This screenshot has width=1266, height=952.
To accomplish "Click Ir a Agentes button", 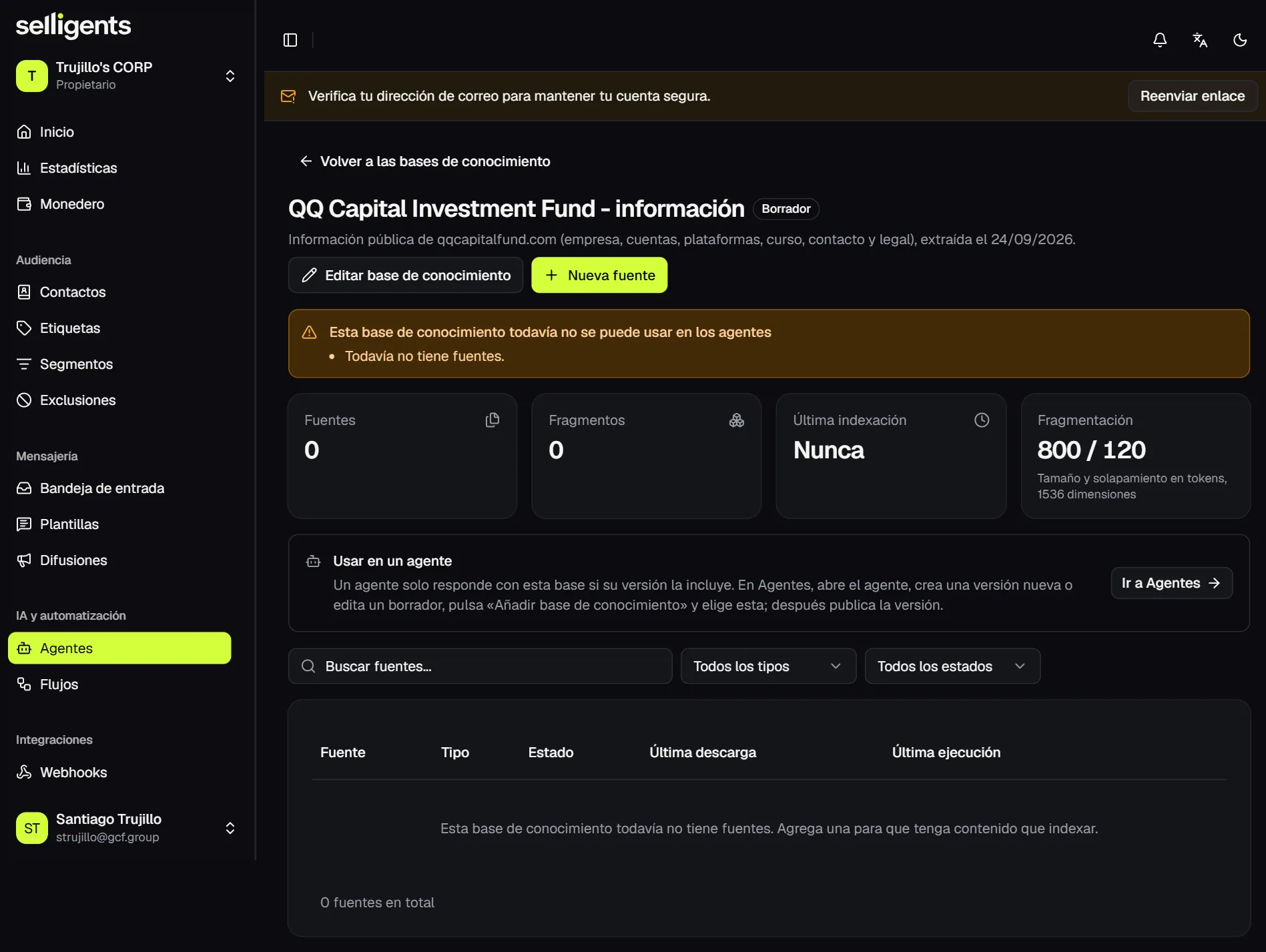I will [x=1171, y=583].
